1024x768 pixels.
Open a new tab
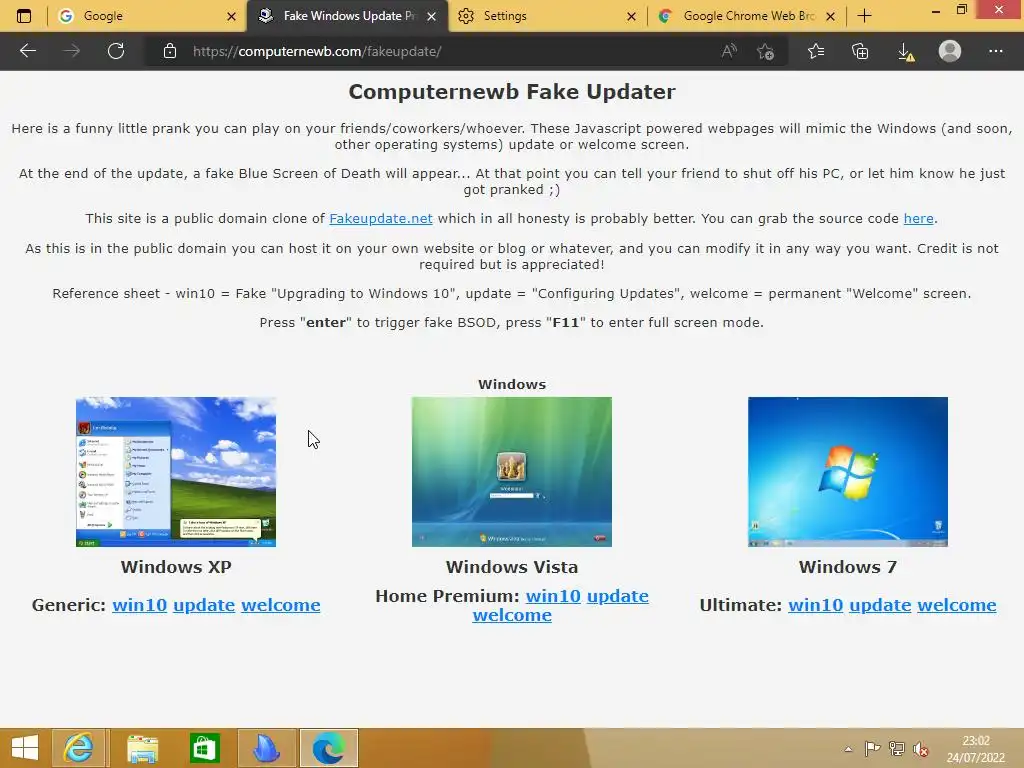coord(864,16)
